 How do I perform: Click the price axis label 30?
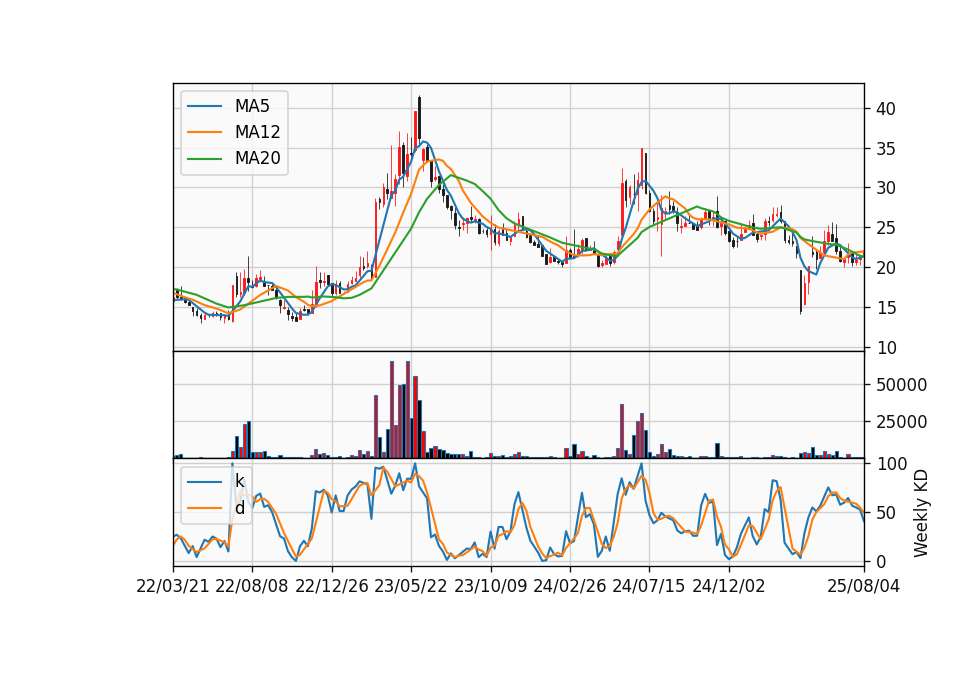(x=886, y=188)
